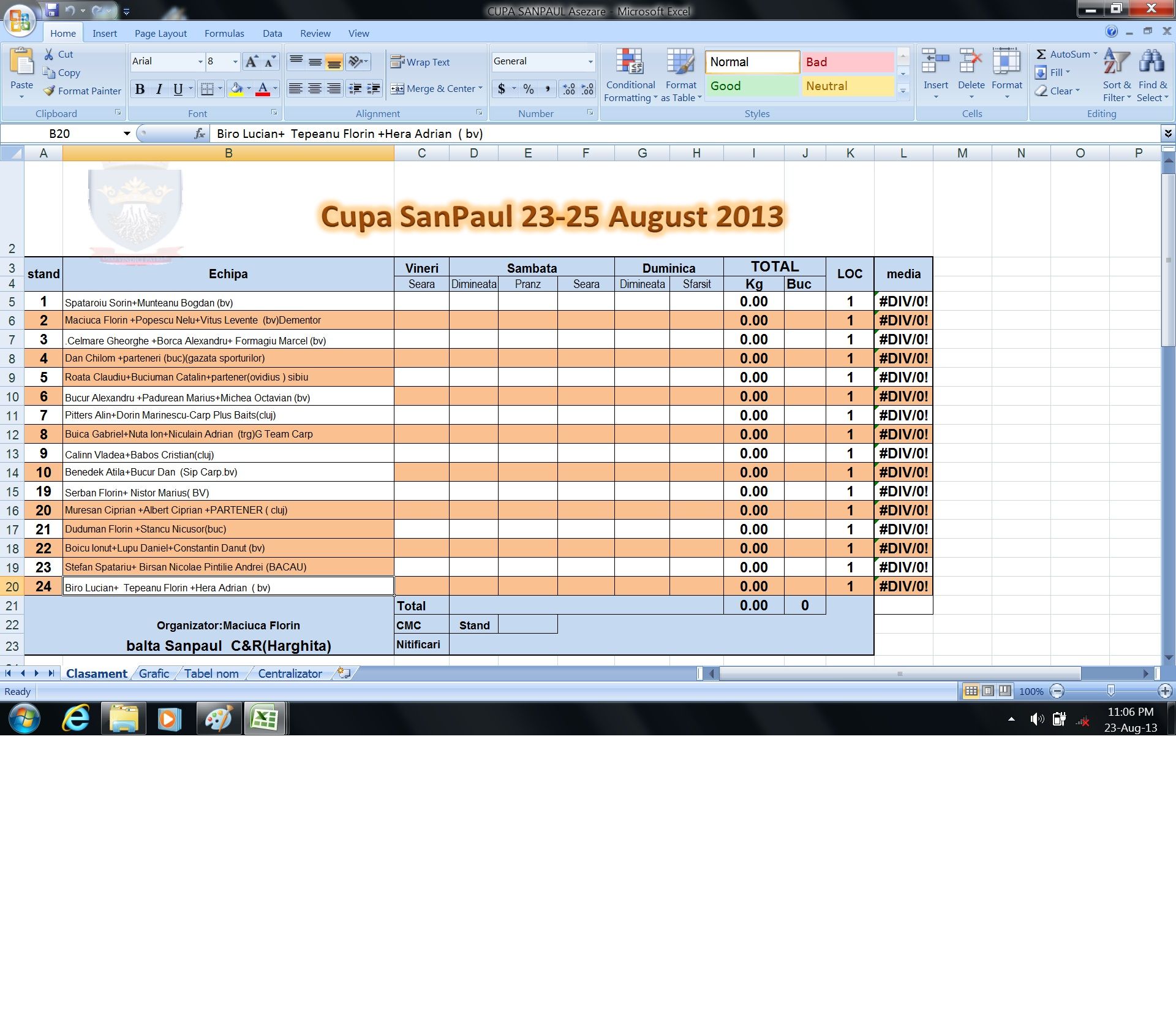This screenshot has height=1035, width=1176.
Task: Open the Page Layout ribbon tab
Action: click(160, 33)
